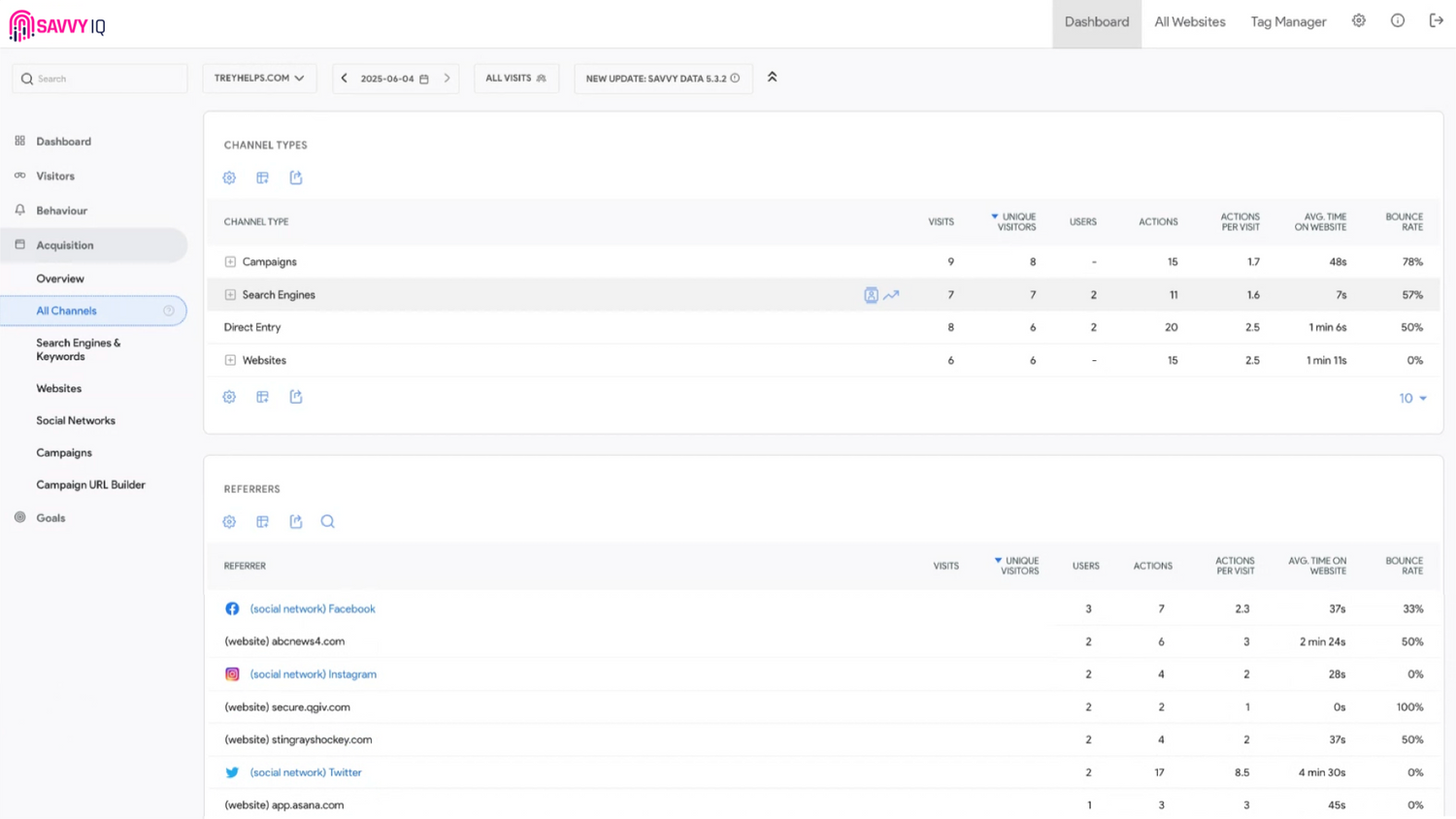
Task: Go to the next date with right arrow
Action: [447, 79]
